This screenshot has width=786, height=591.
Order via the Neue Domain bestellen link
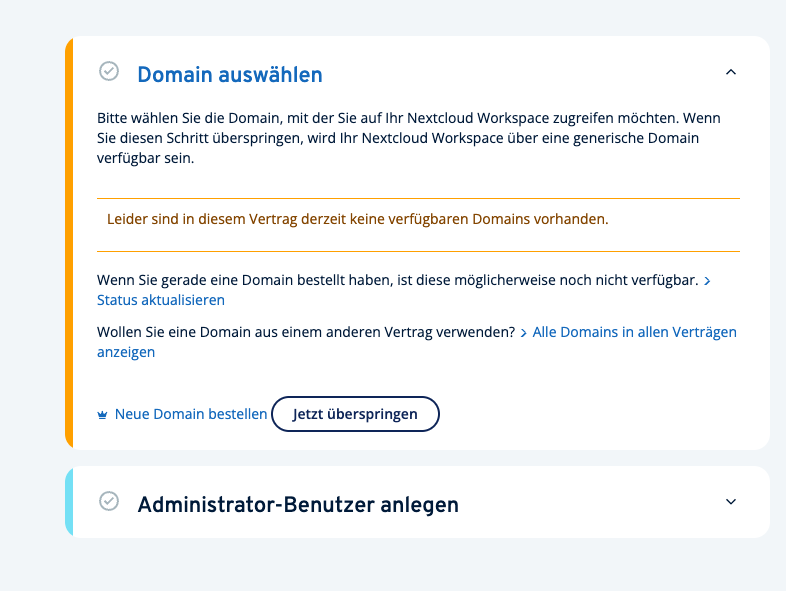[x=191, y=414]
